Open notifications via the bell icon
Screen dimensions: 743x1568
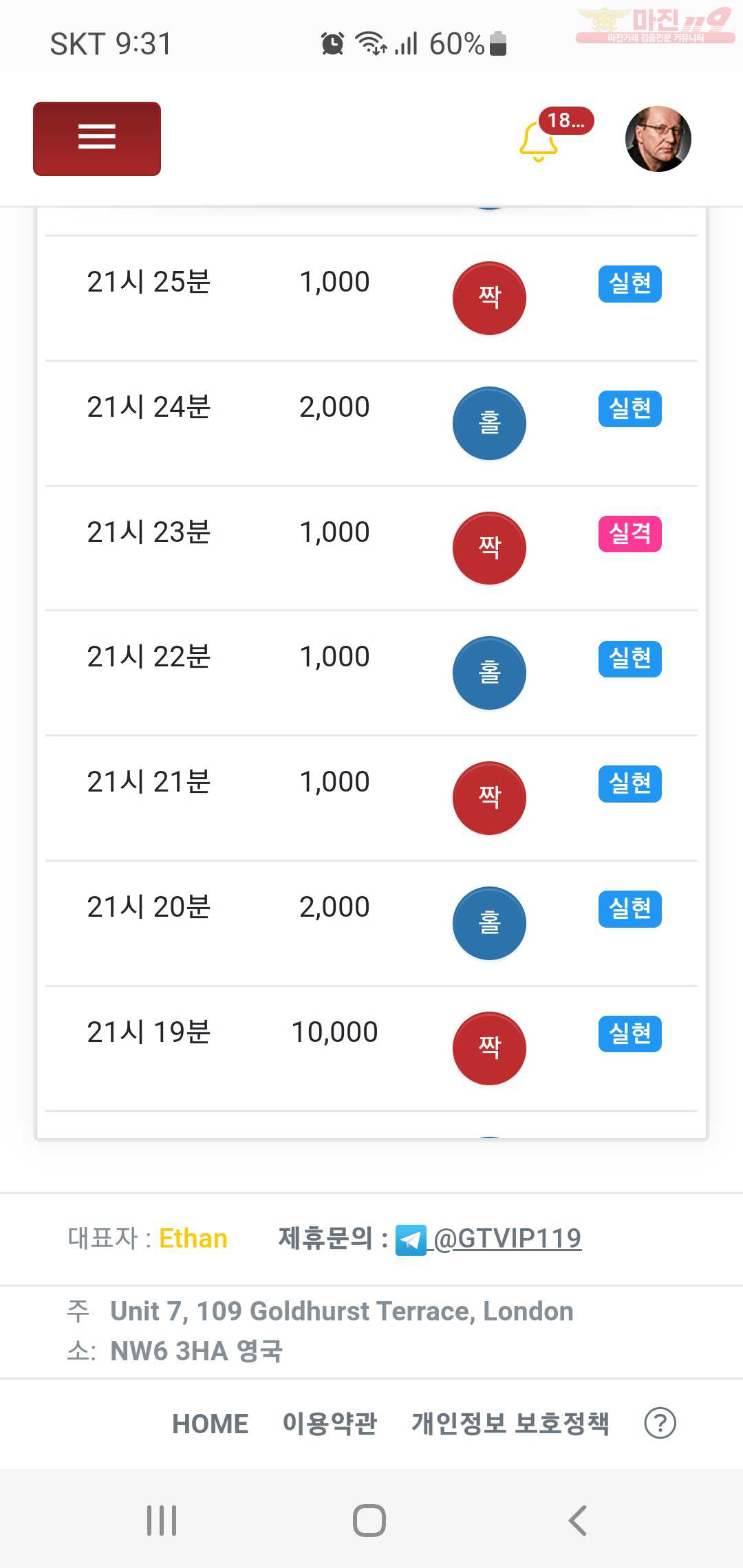pos(539,142)
